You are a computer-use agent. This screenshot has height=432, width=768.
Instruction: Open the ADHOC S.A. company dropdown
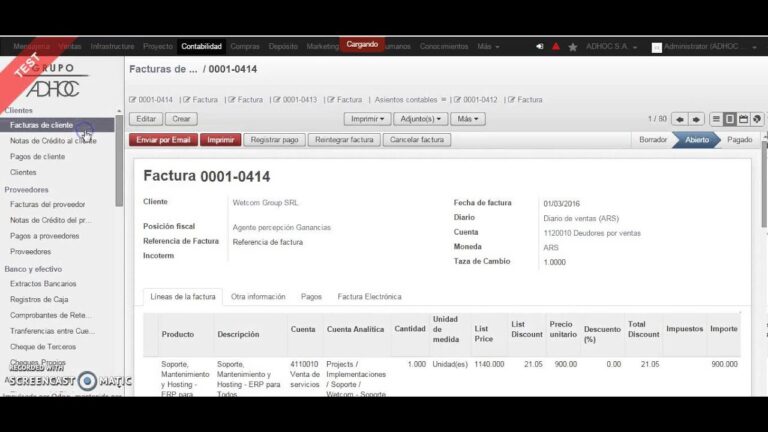611,47
